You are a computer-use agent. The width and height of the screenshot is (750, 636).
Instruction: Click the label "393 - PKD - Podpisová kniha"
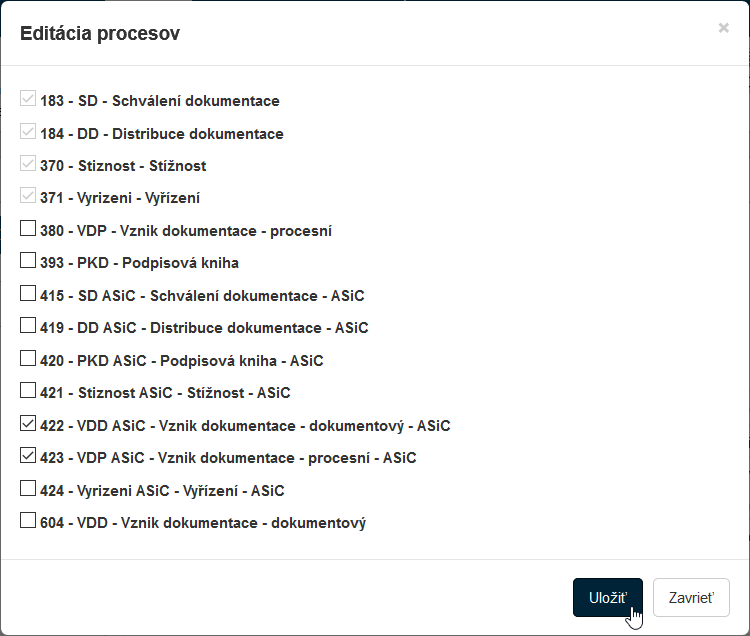click(139, 263)
